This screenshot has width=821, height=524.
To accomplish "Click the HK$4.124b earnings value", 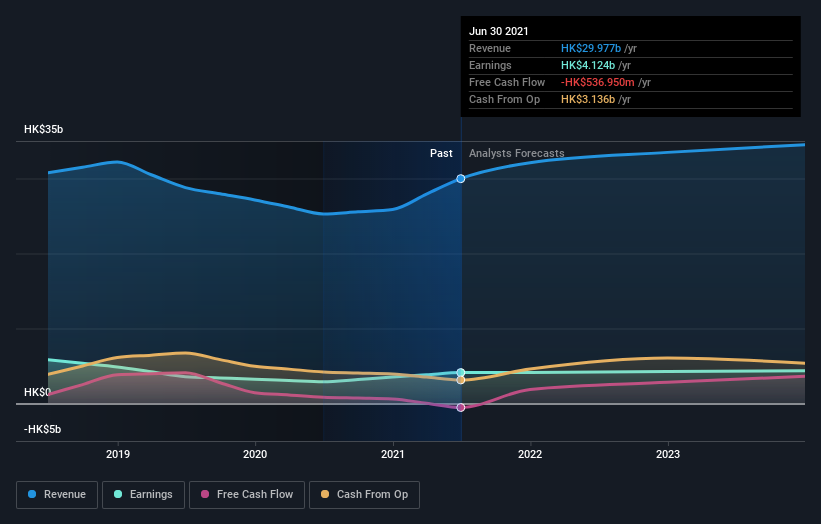I will click(x=588, y=65).
